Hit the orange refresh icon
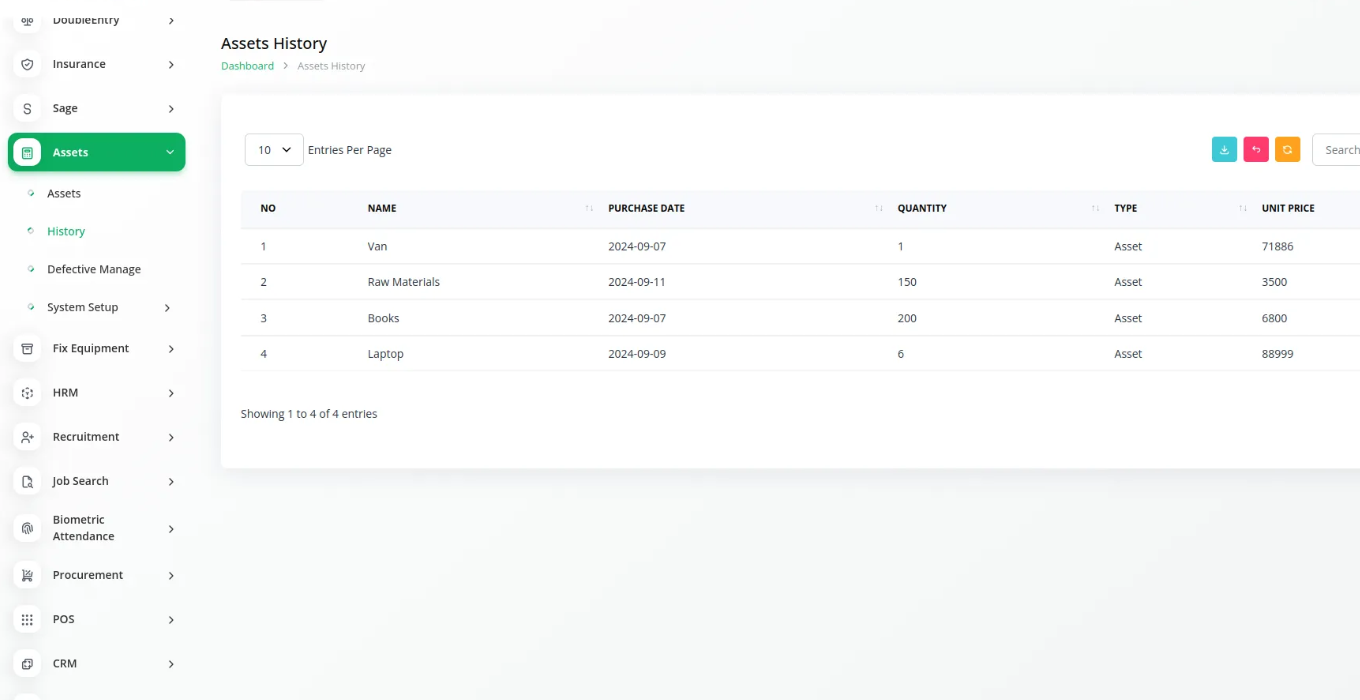Viewport: 1360px width, 700px height. click(x=1287, y=149)
